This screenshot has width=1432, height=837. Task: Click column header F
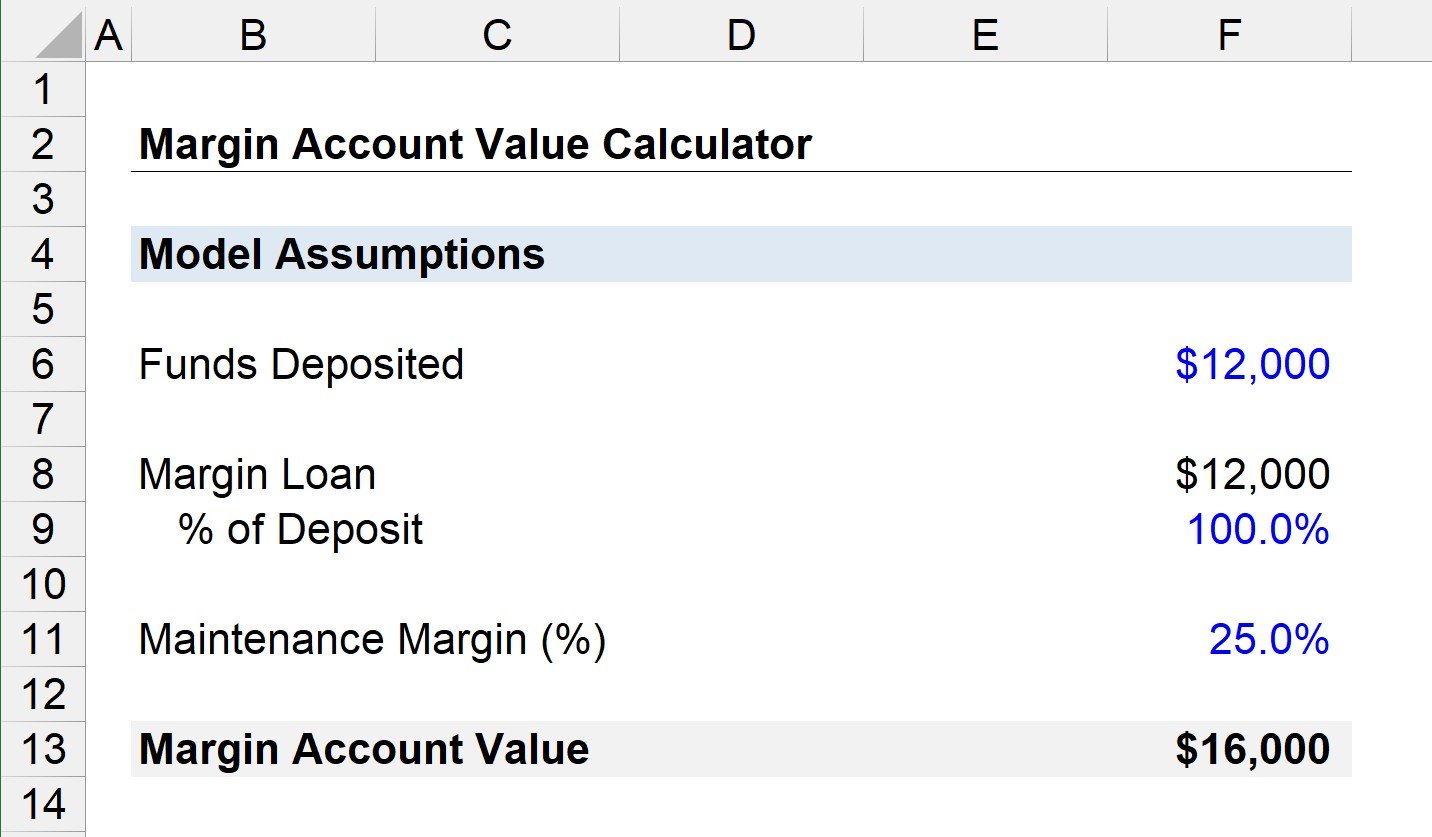point(1227,35)
